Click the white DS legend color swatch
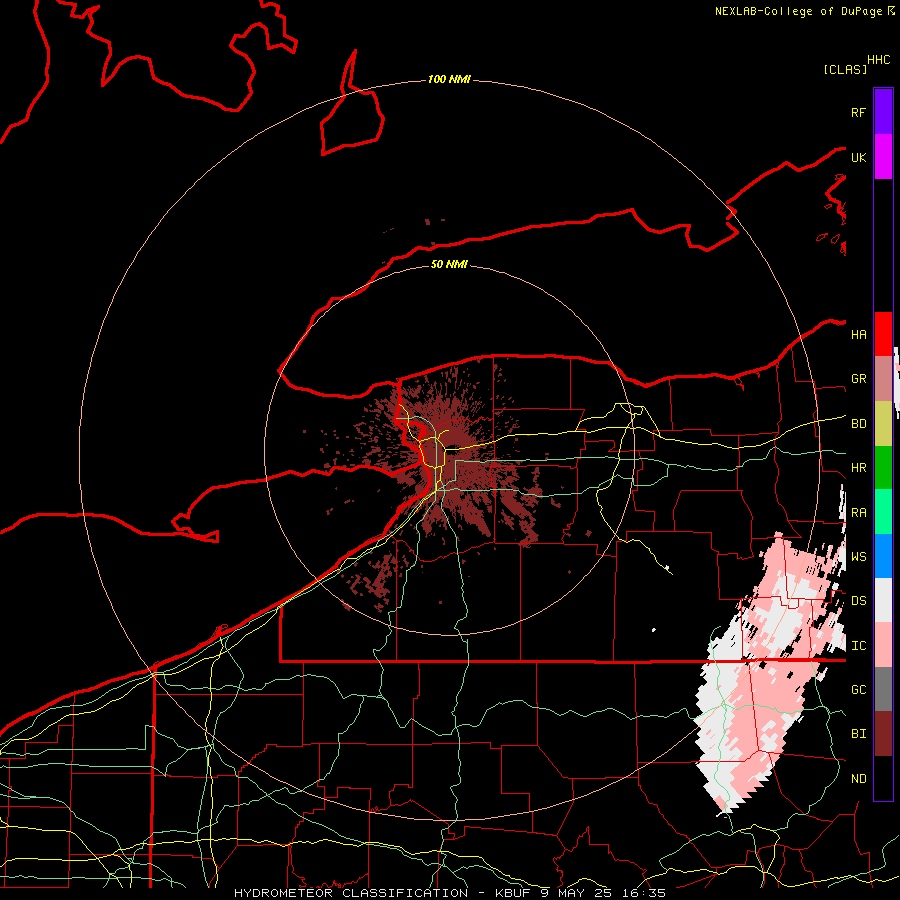The image size is (900, 900). click(883, 600)
